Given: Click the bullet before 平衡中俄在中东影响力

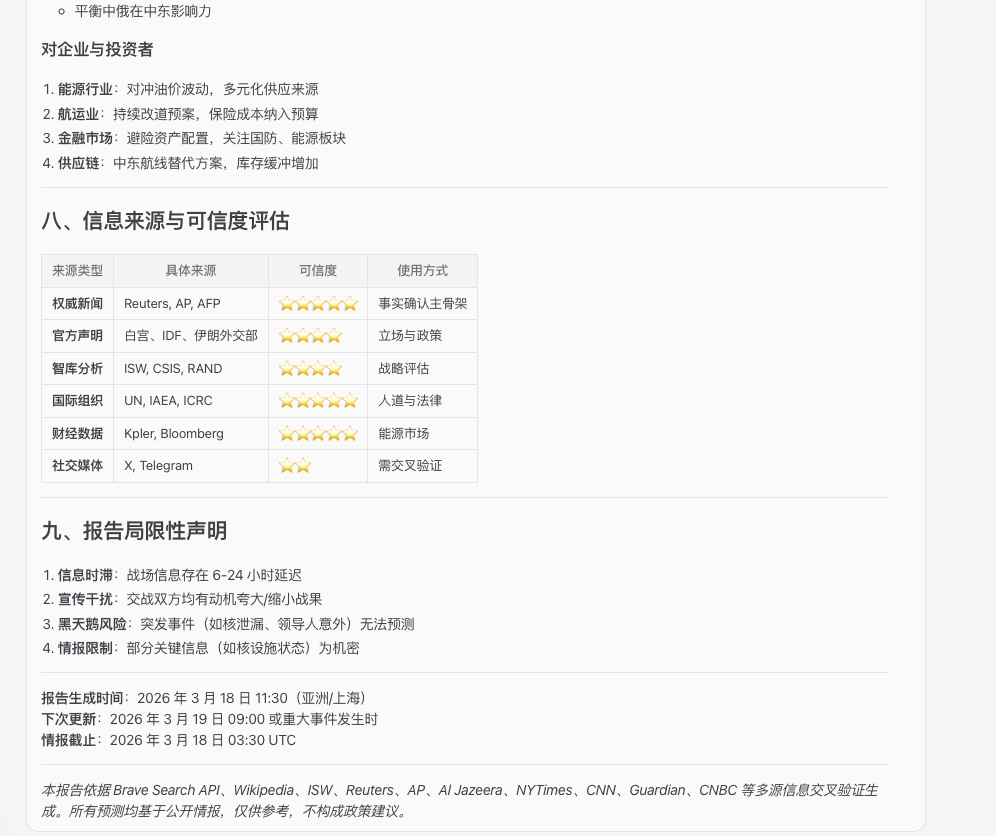Looking at the screenshot, I should pyautogui.click(x=62, y=11).
